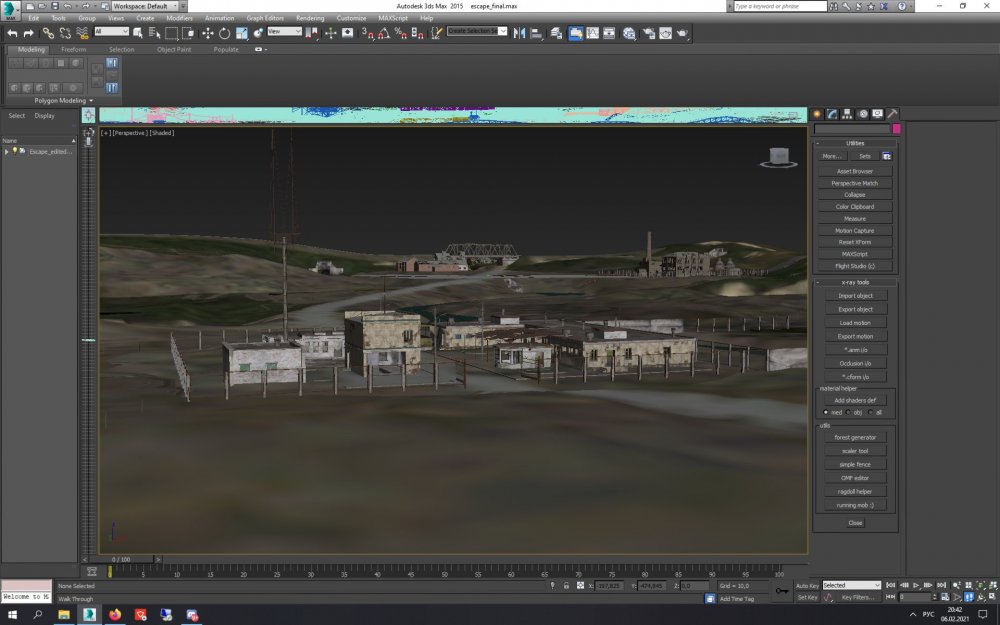This screenshot has height=625, width=1000.
Task: Select the 'obj' radio option
Action: [x=849, y=412]
